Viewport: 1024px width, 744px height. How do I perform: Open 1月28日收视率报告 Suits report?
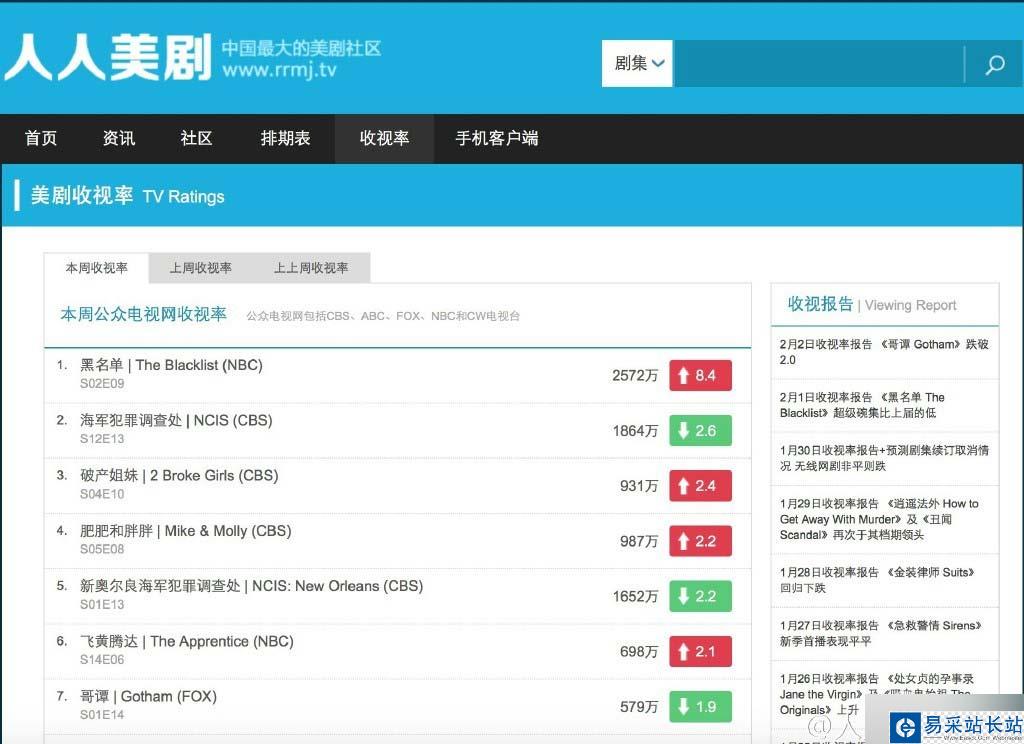tap(877, 580)
